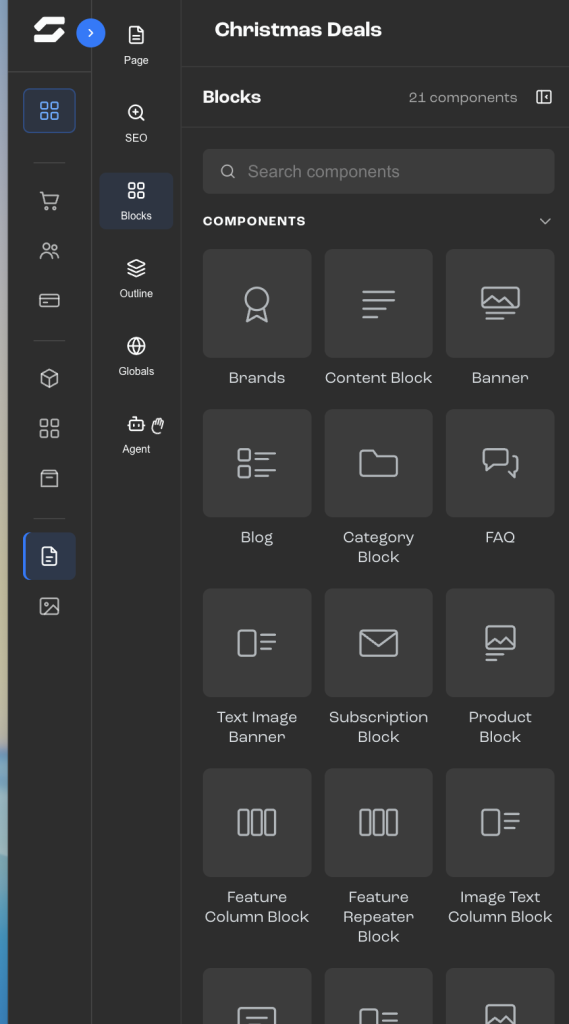Screen dimensions: 569x1024
Task: Select the pages document icon in the left rail
Action: pyautogui.click(x=50, y=556)
